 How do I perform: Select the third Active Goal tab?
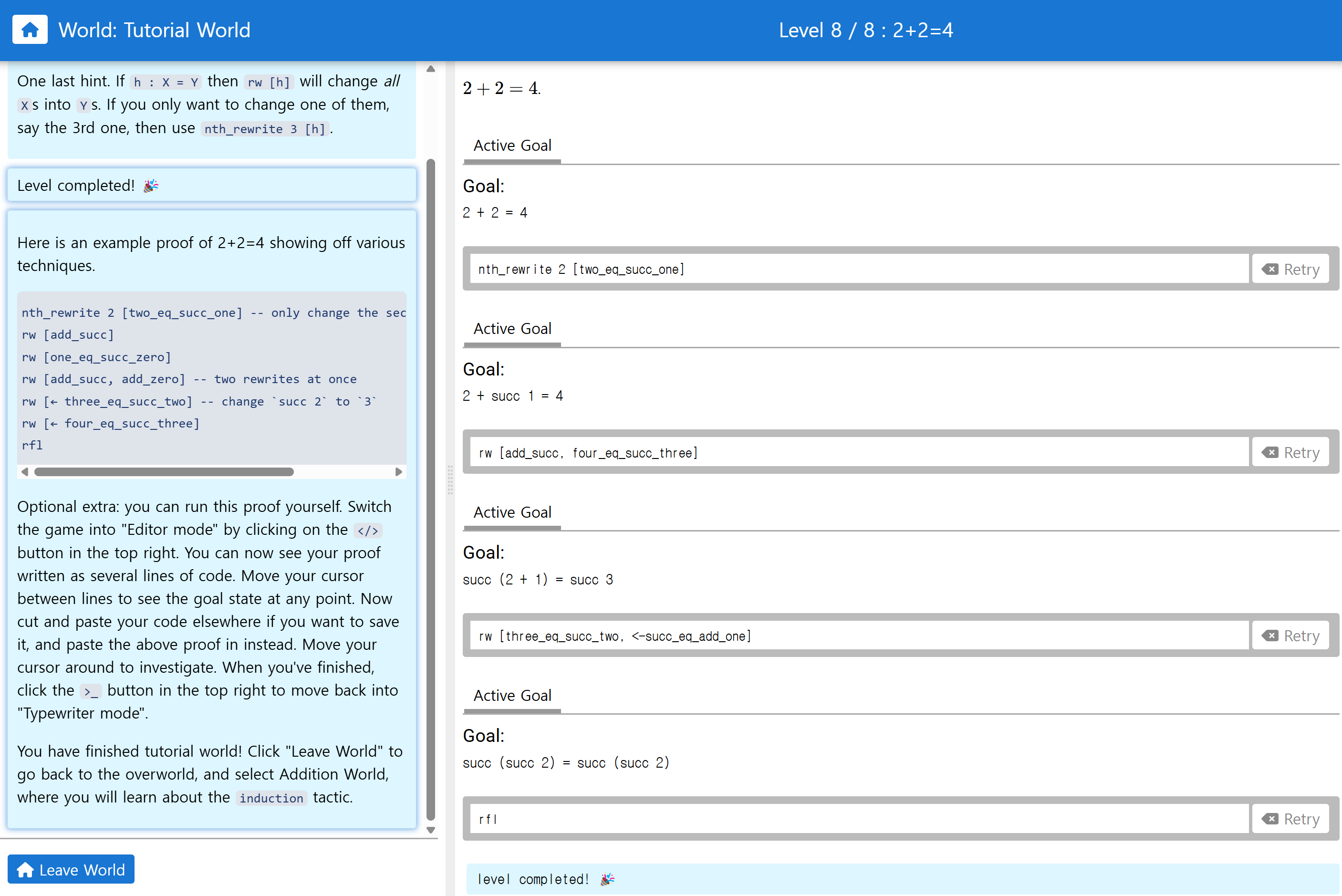[x=512, y=512]
